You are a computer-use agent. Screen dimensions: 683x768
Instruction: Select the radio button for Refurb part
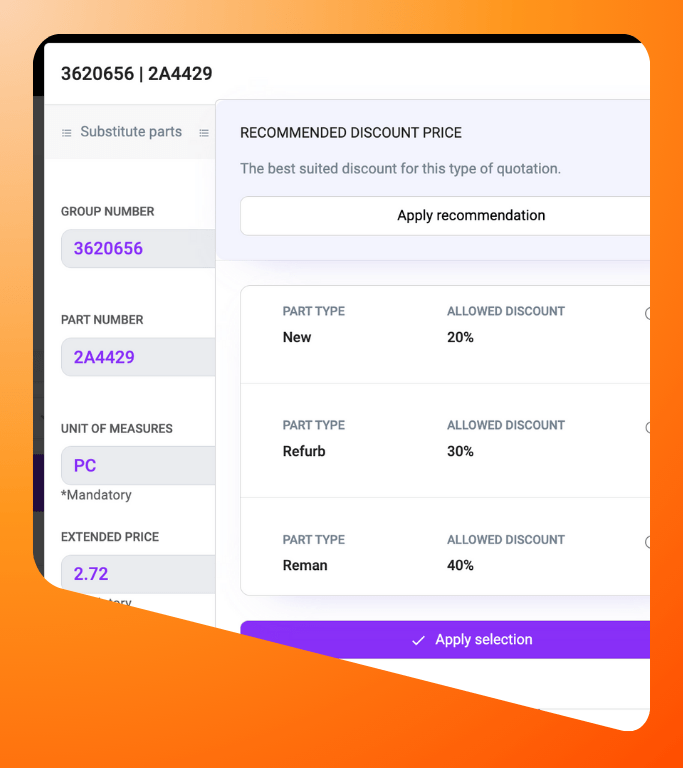click(648, 427)
